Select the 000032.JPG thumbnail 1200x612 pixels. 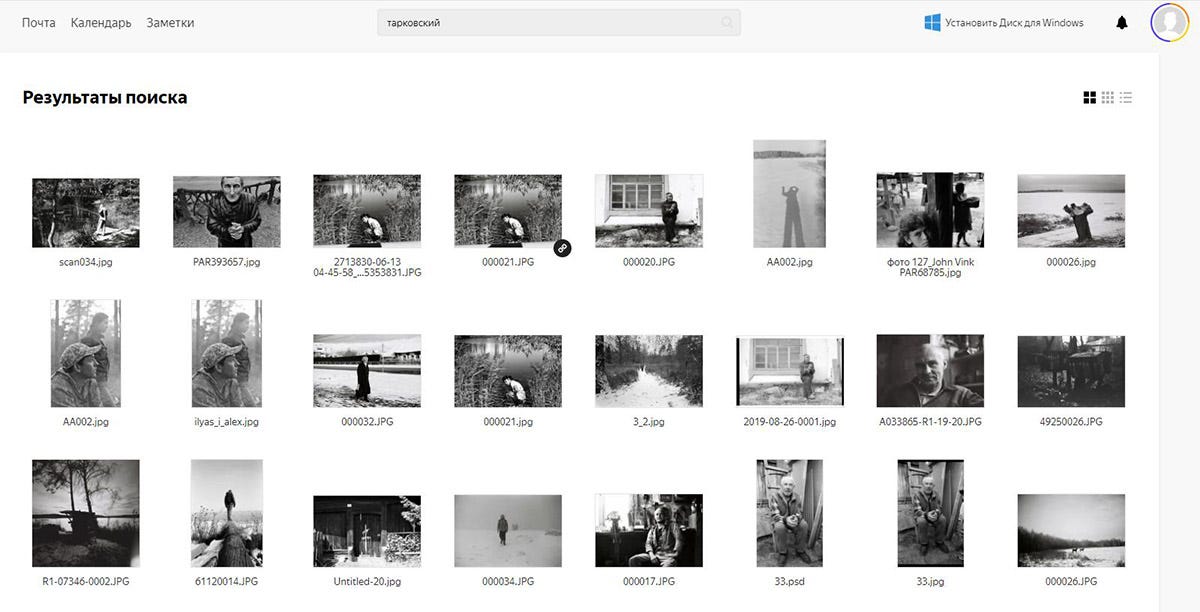[367, 371]
